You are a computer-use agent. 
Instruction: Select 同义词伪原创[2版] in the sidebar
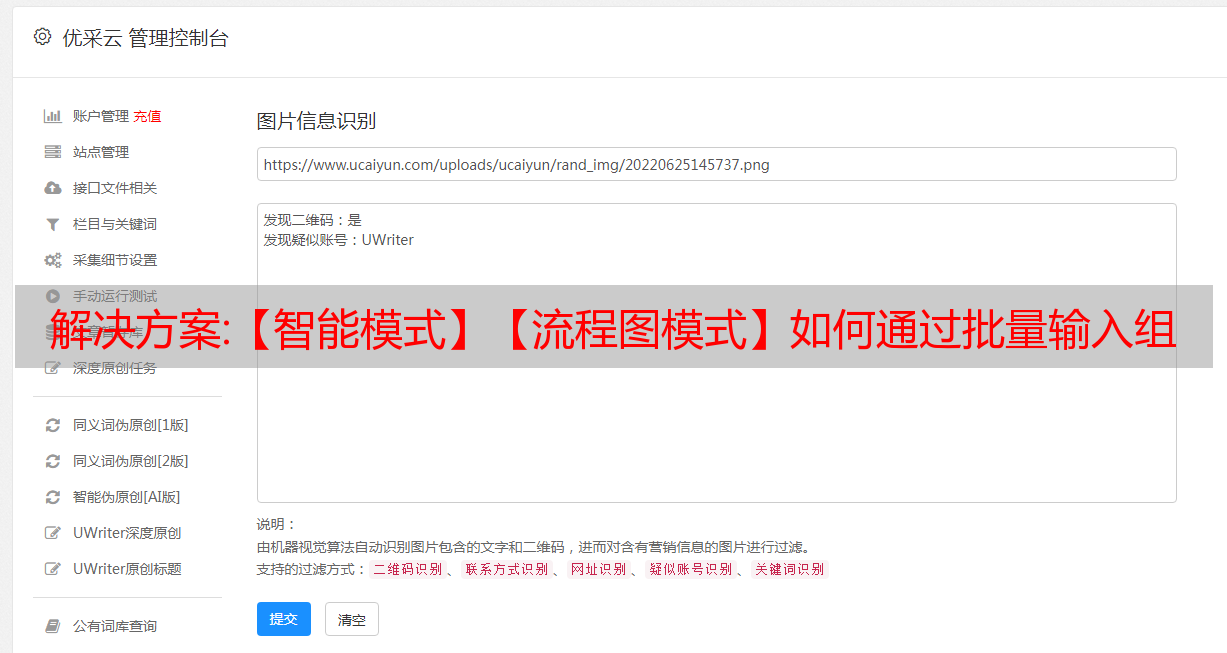pos(130,461)
